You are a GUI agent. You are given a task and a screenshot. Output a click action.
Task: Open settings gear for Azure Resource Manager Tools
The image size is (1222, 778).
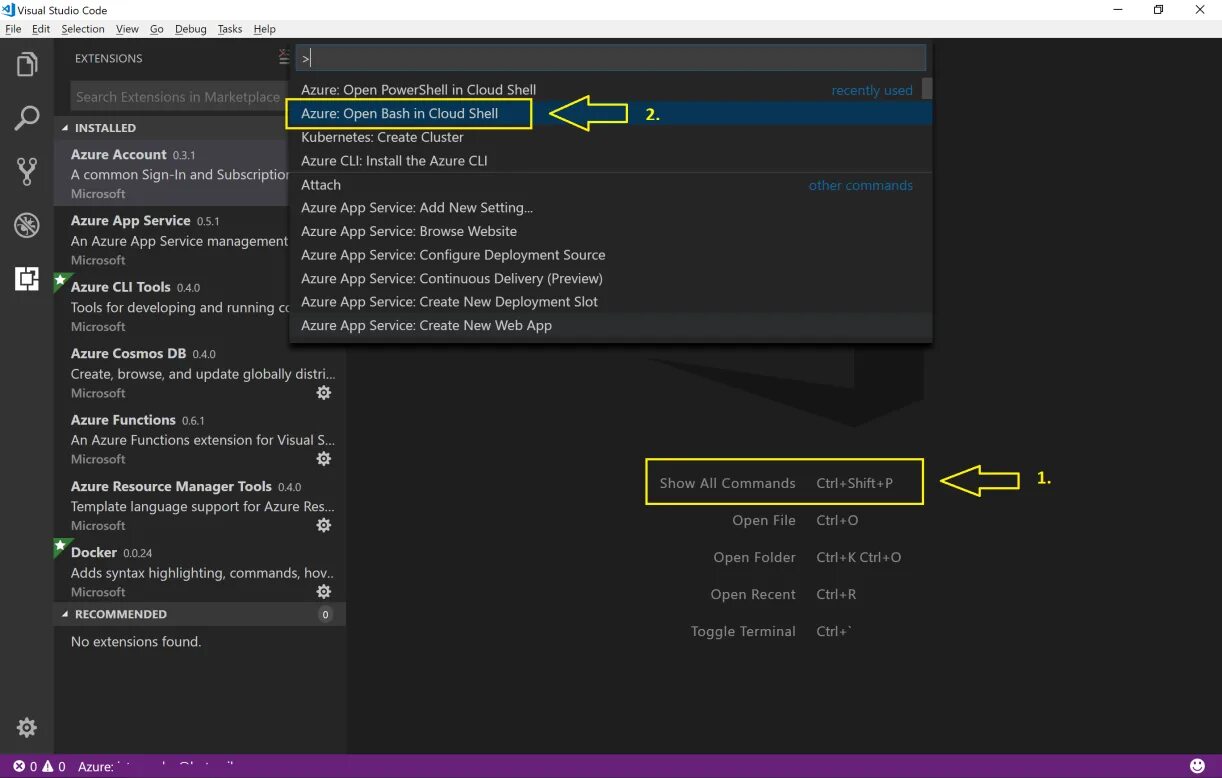324,525
